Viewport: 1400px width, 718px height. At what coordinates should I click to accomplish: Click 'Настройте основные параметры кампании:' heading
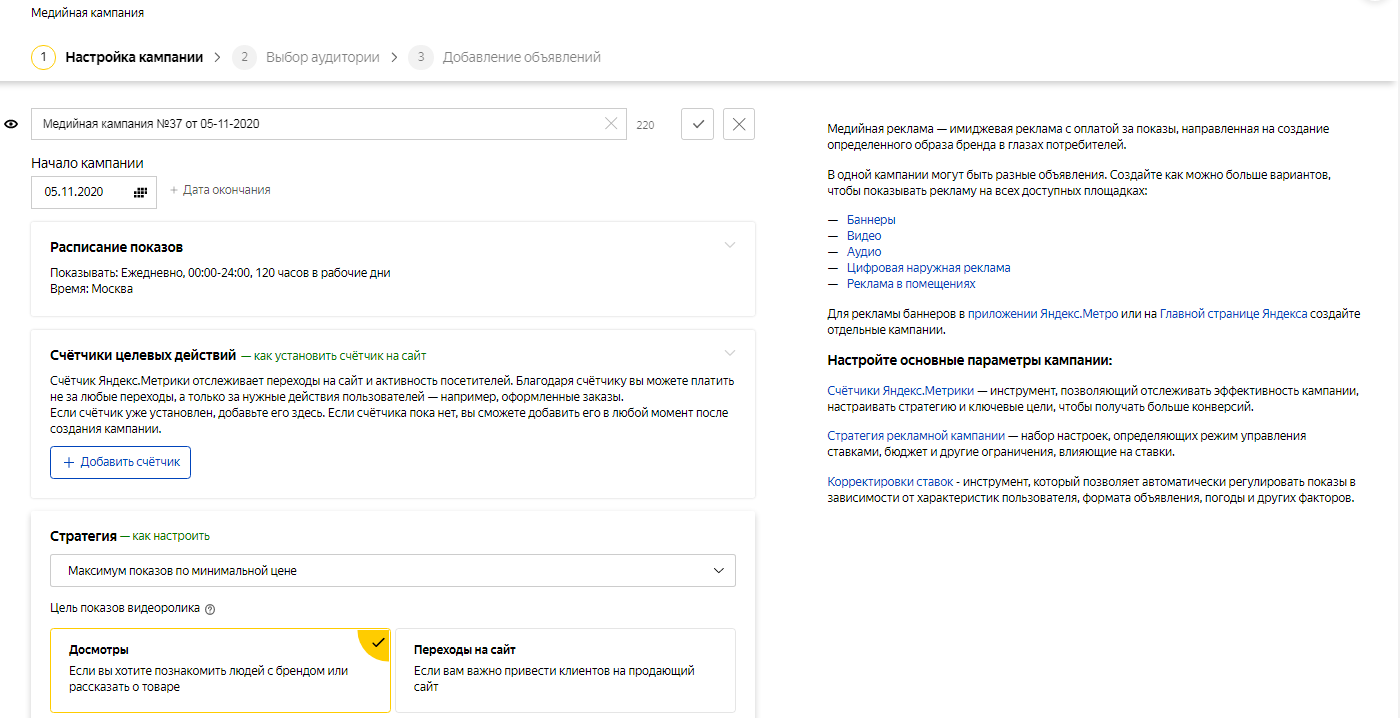click(970, 360)
